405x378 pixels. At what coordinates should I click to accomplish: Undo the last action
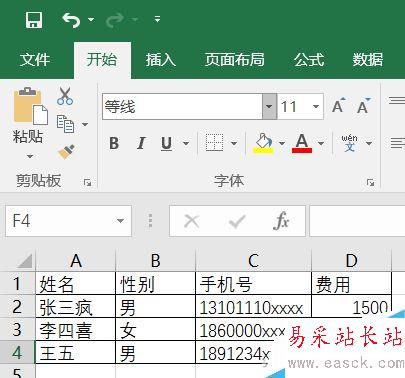(71, 20)
